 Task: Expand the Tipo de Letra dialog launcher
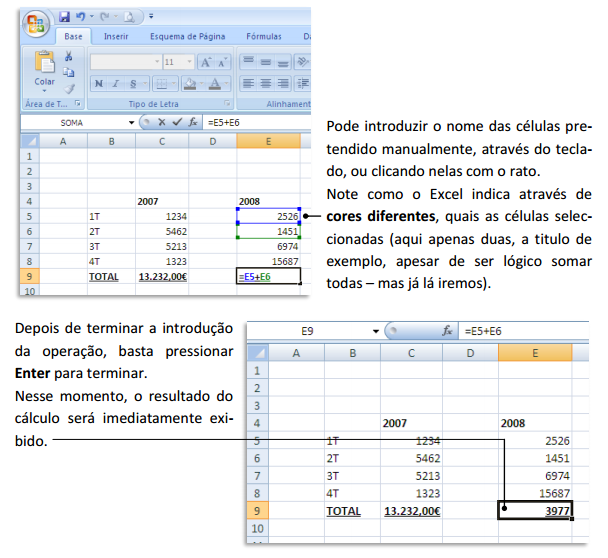click(226, 104)
